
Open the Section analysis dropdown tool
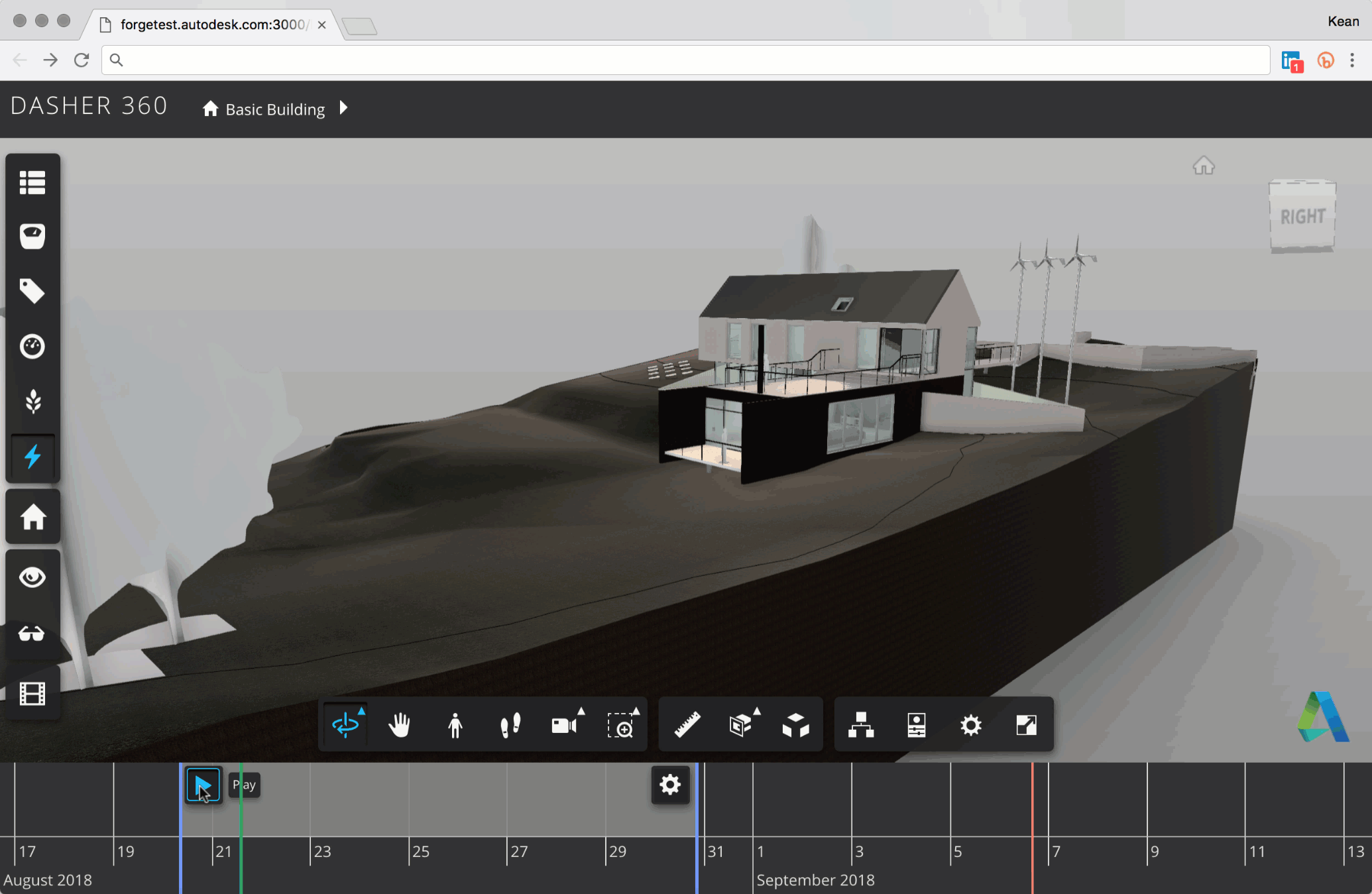[741, 725]
